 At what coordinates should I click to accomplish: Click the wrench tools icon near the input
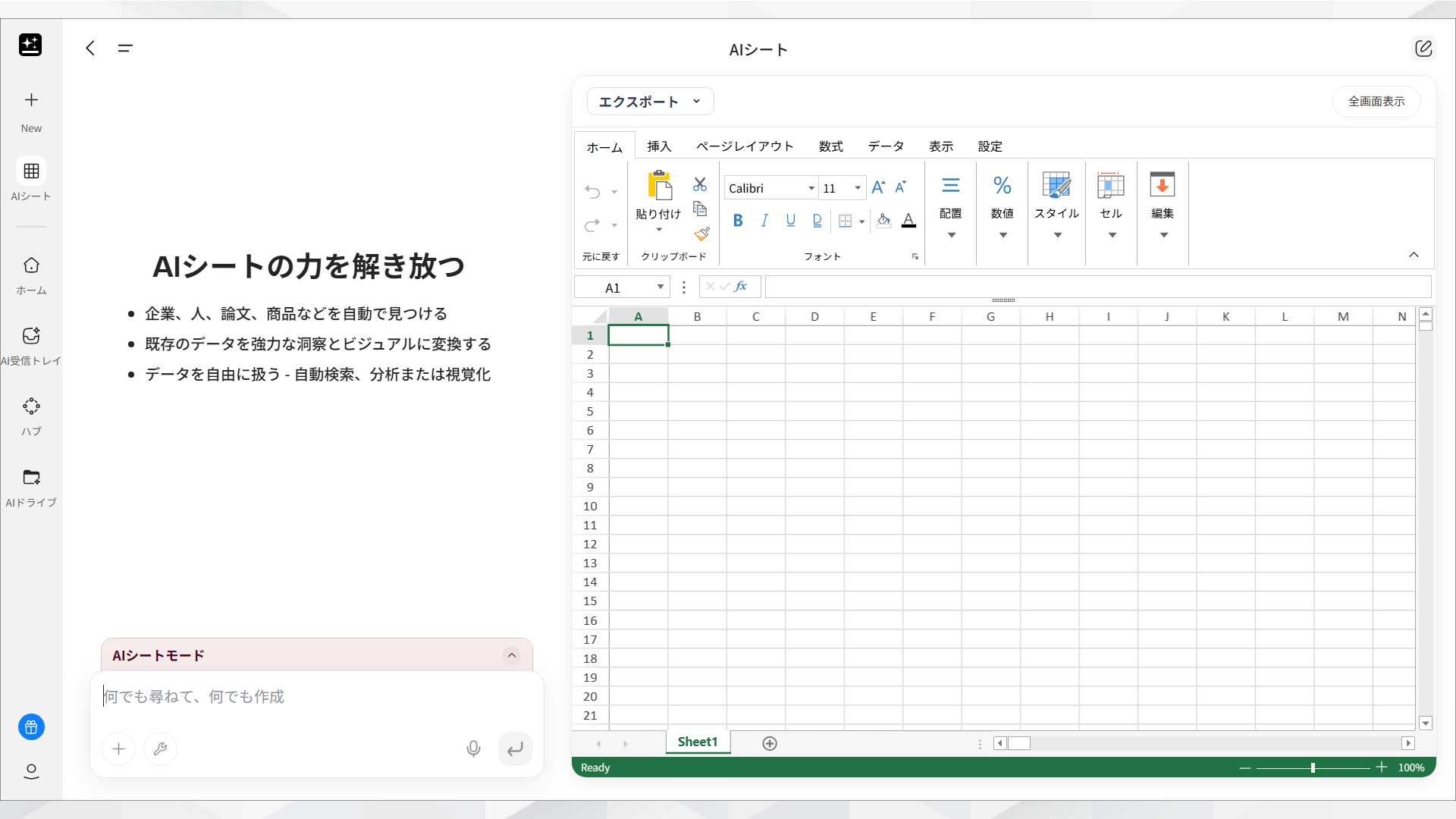pyautogui.click(x=160, y=748)
